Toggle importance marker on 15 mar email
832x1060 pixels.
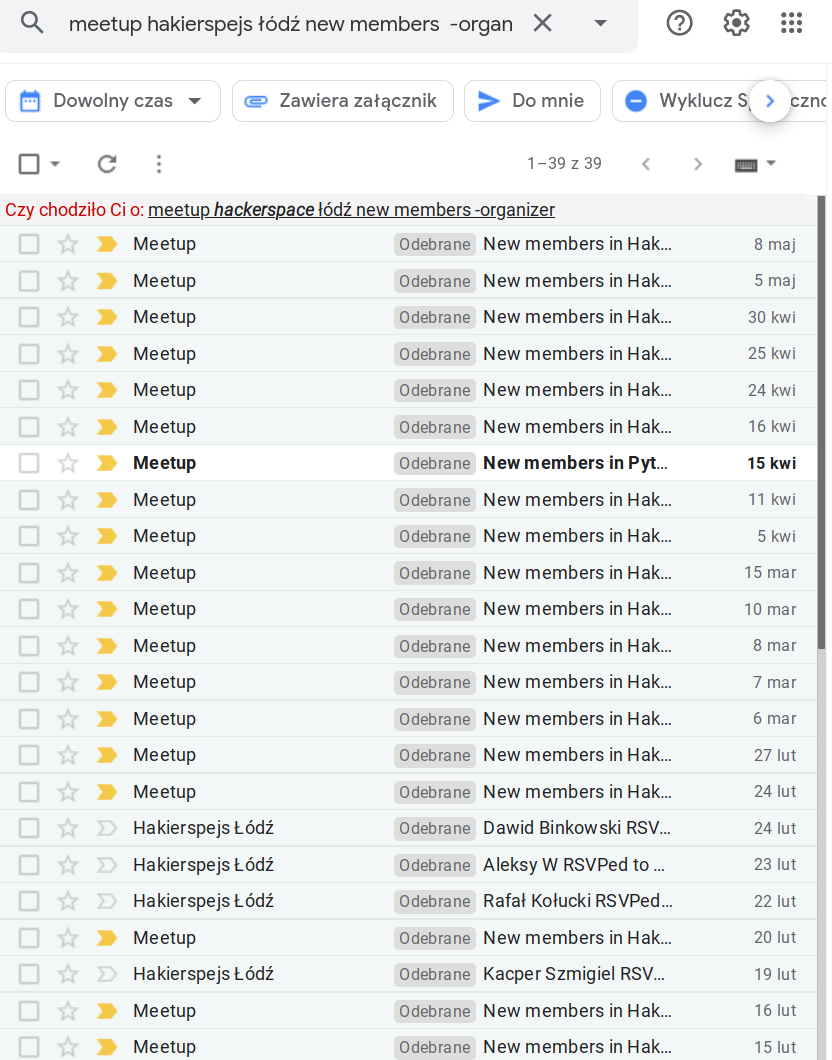click(107, 573)
